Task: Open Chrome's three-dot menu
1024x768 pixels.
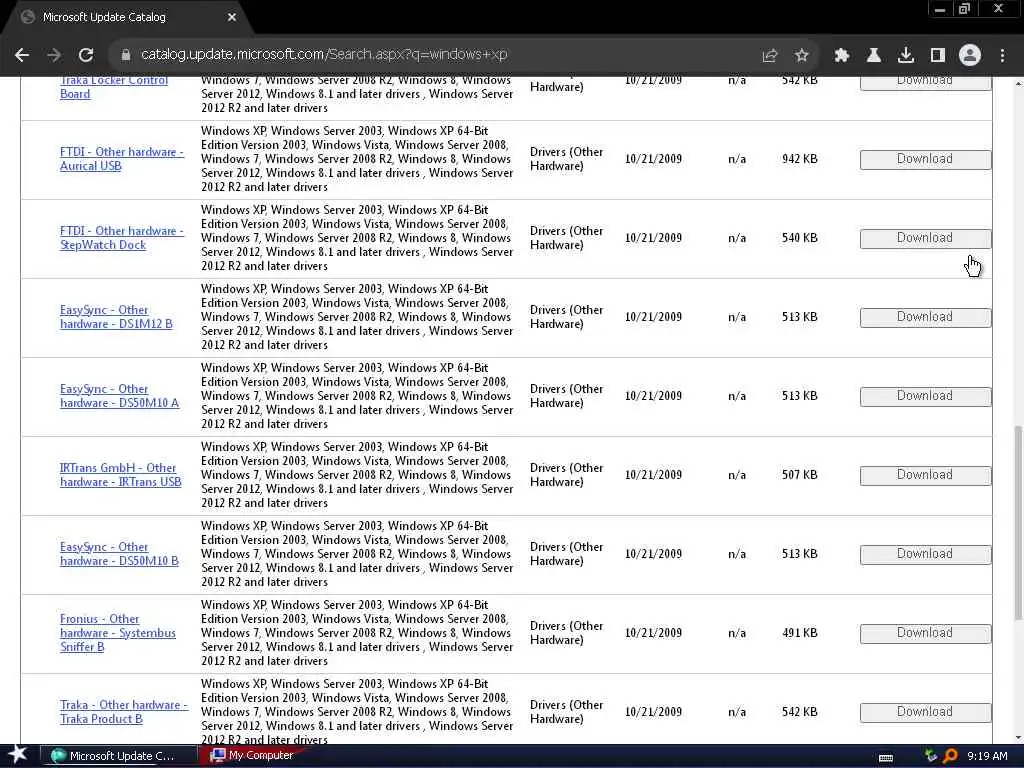Action: point(1002,55)
